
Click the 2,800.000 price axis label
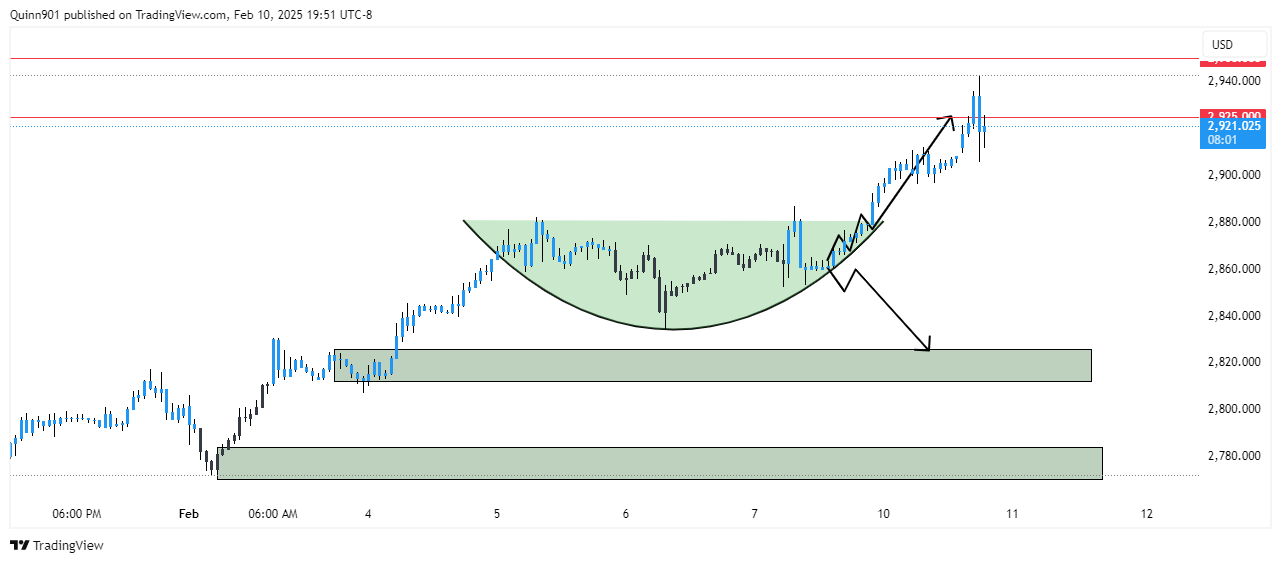click(1233, 409)
